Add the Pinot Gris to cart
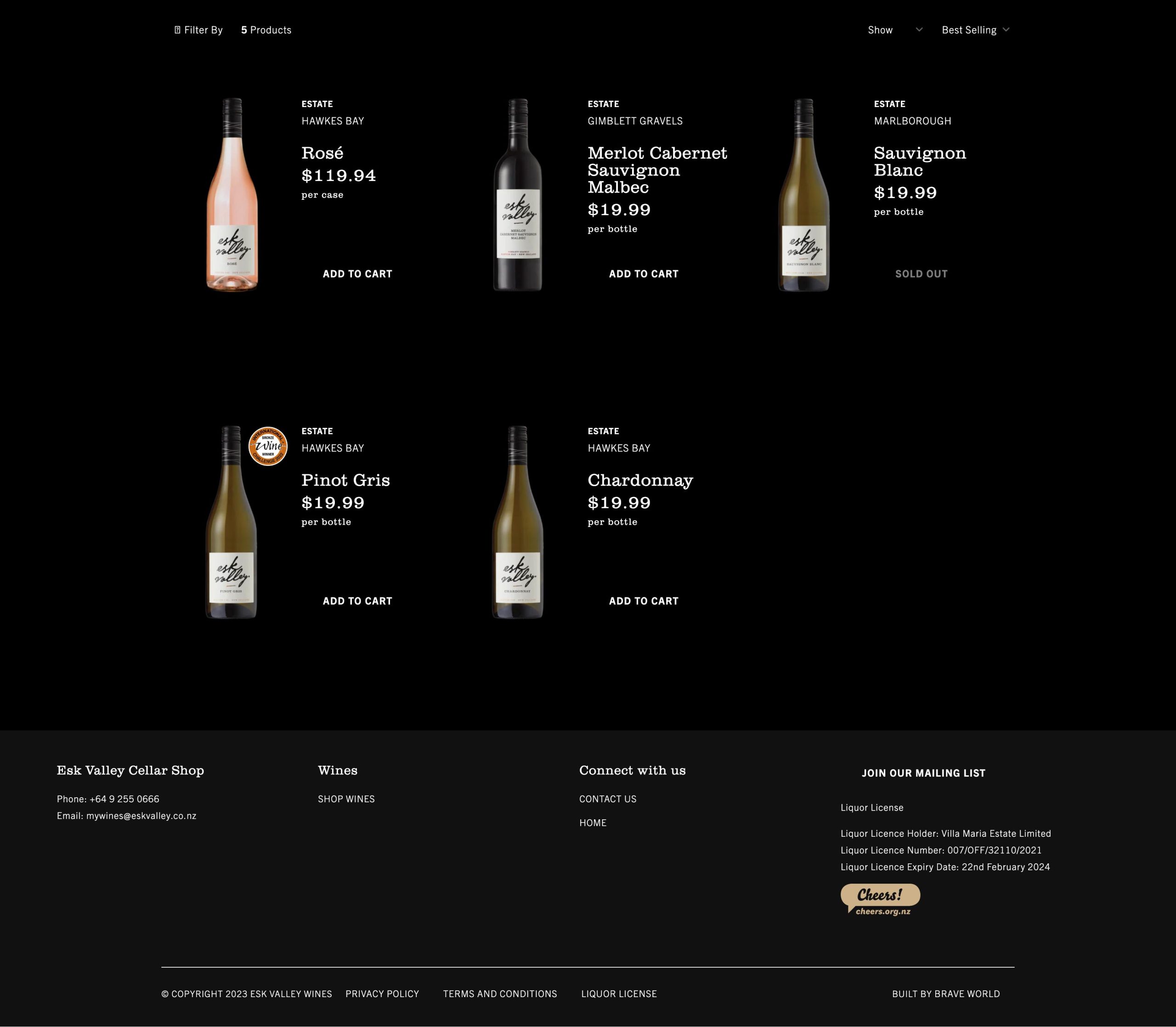The image size is (1176, 1027). coord(357,601)
